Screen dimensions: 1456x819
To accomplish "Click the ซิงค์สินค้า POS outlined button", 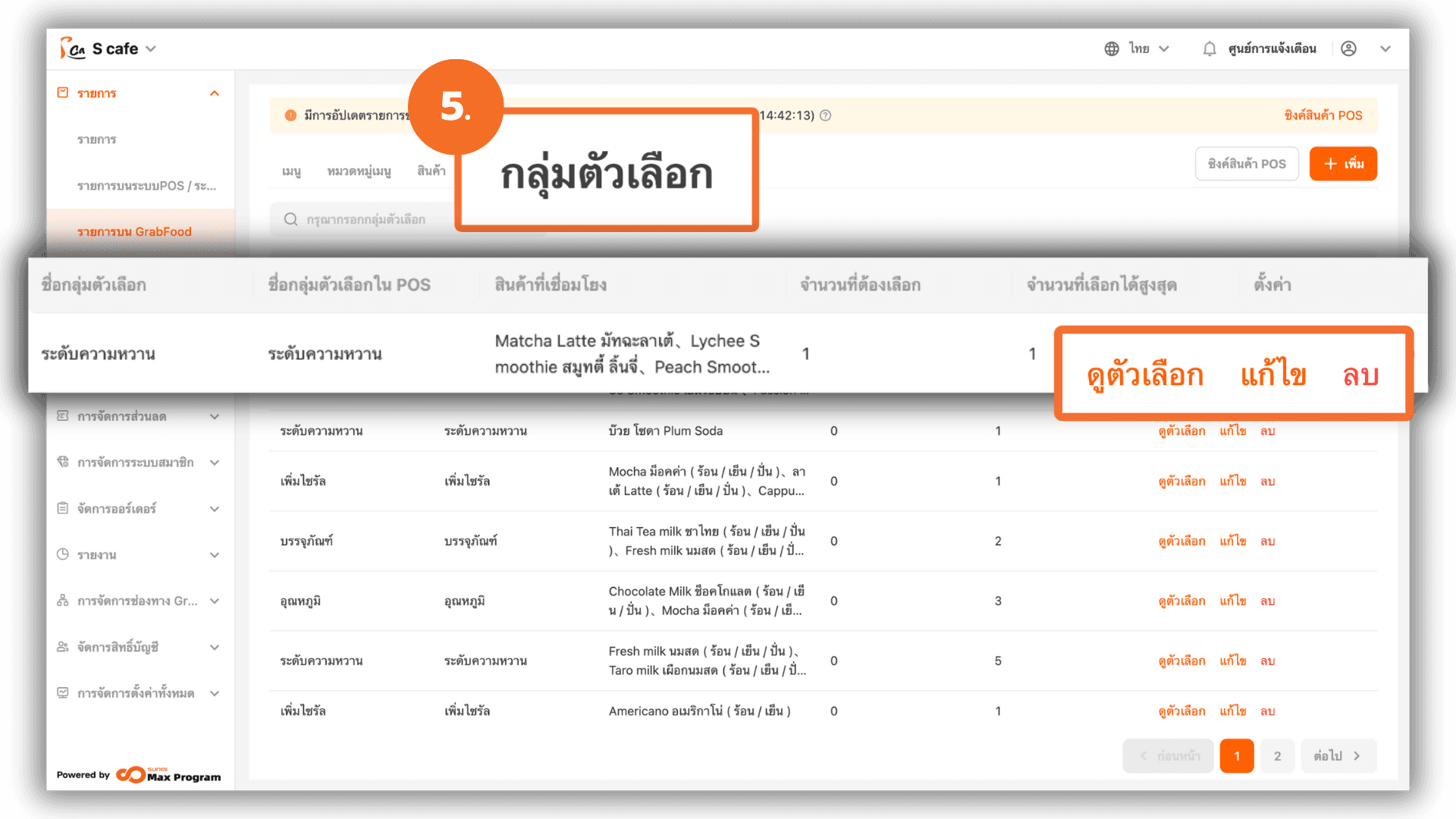I will tap(1246, 164).
